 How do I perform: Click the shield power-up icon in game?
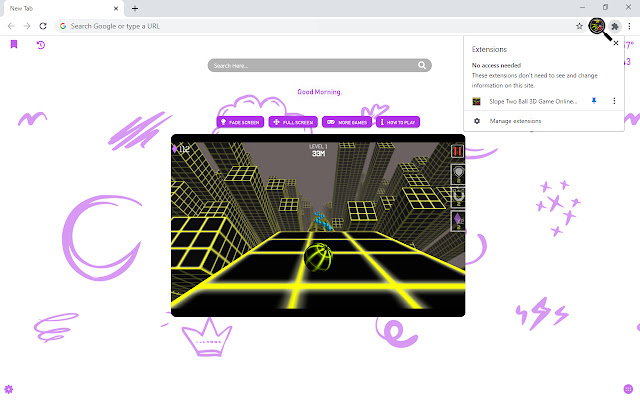(458, 172)
